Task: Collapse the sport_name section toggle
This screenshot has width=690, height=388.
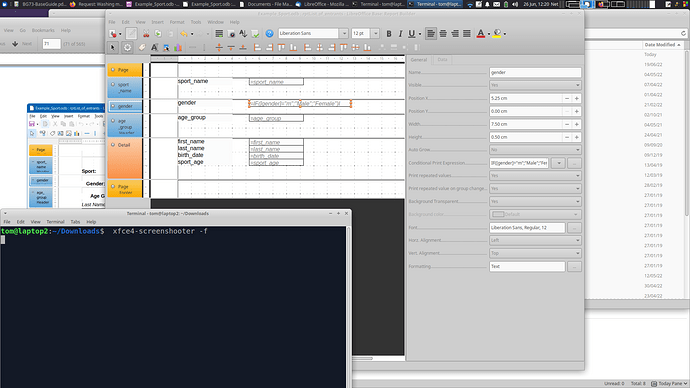Action: (x=113, y=84)
